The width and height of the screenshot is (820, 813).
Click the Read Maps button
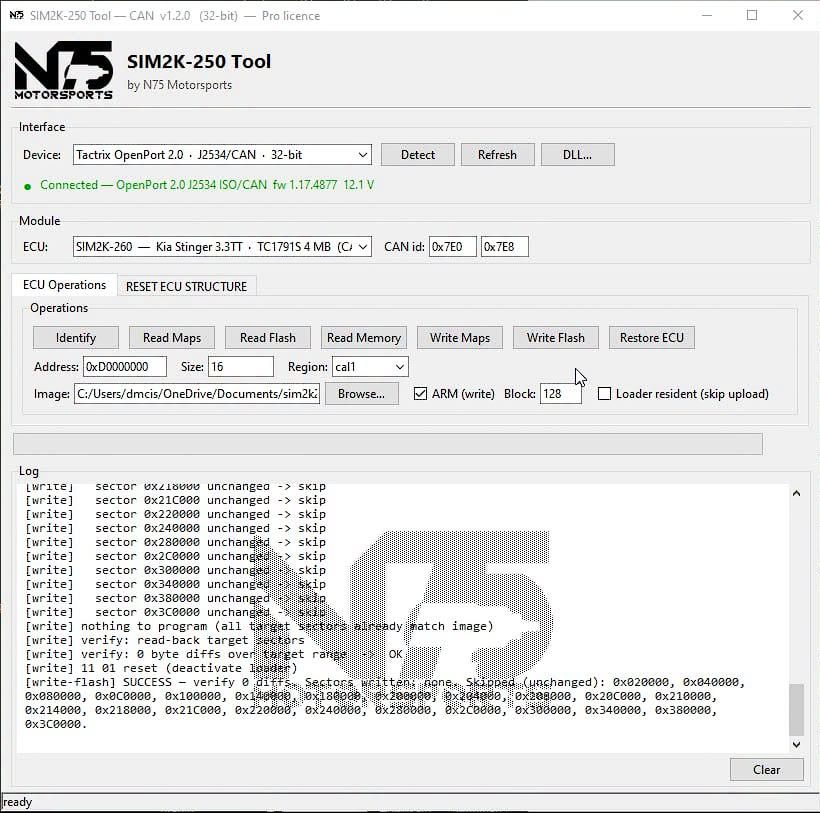[x=172, y=338]
